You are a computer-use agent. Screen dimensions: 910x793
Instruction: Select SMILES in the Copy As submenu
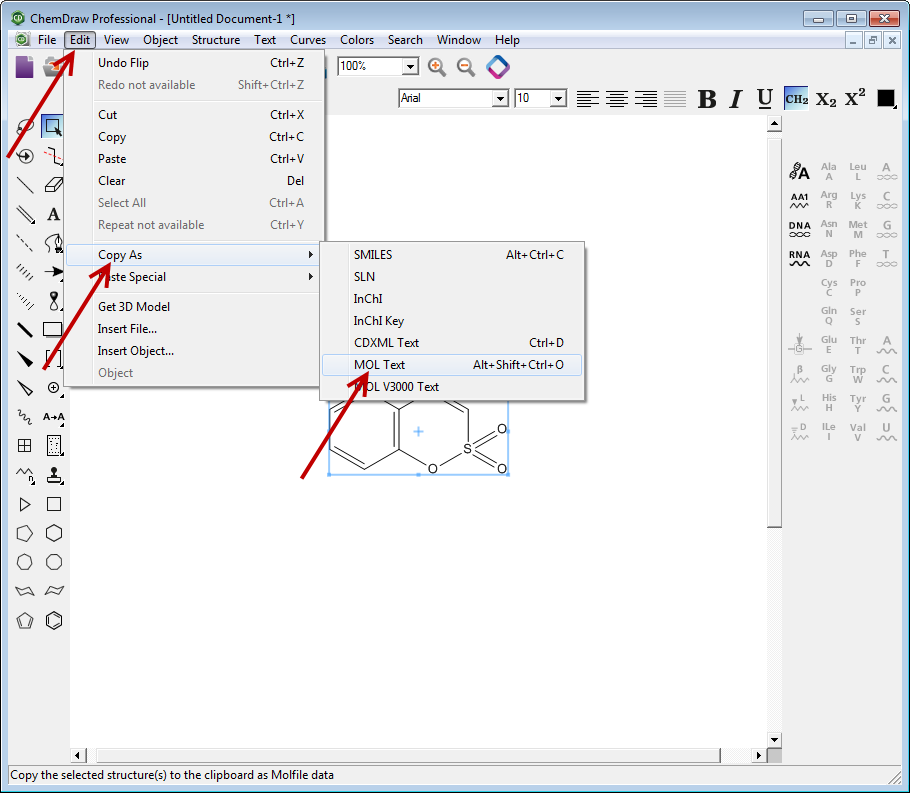pyautogui.click(x=373, y=255)
